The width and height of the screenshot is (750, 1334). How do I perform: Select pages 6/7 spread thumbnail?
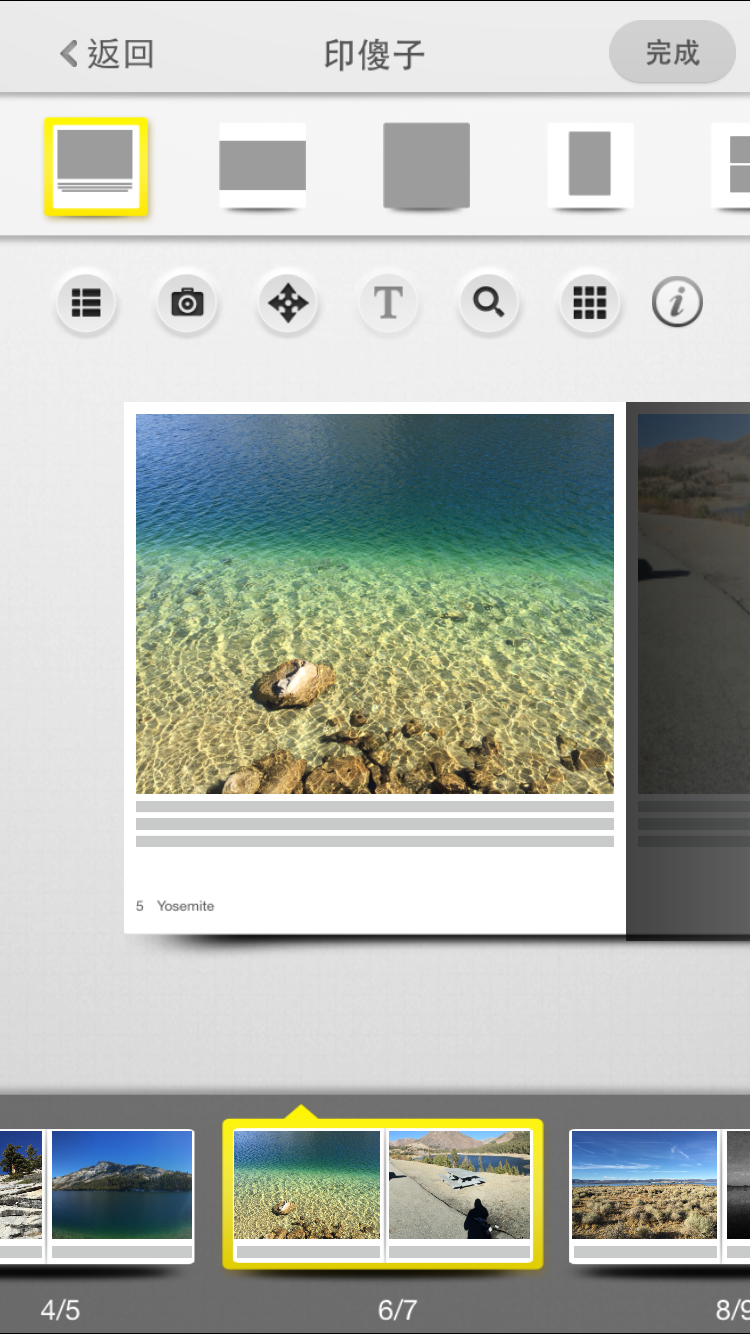(382, 1194)
